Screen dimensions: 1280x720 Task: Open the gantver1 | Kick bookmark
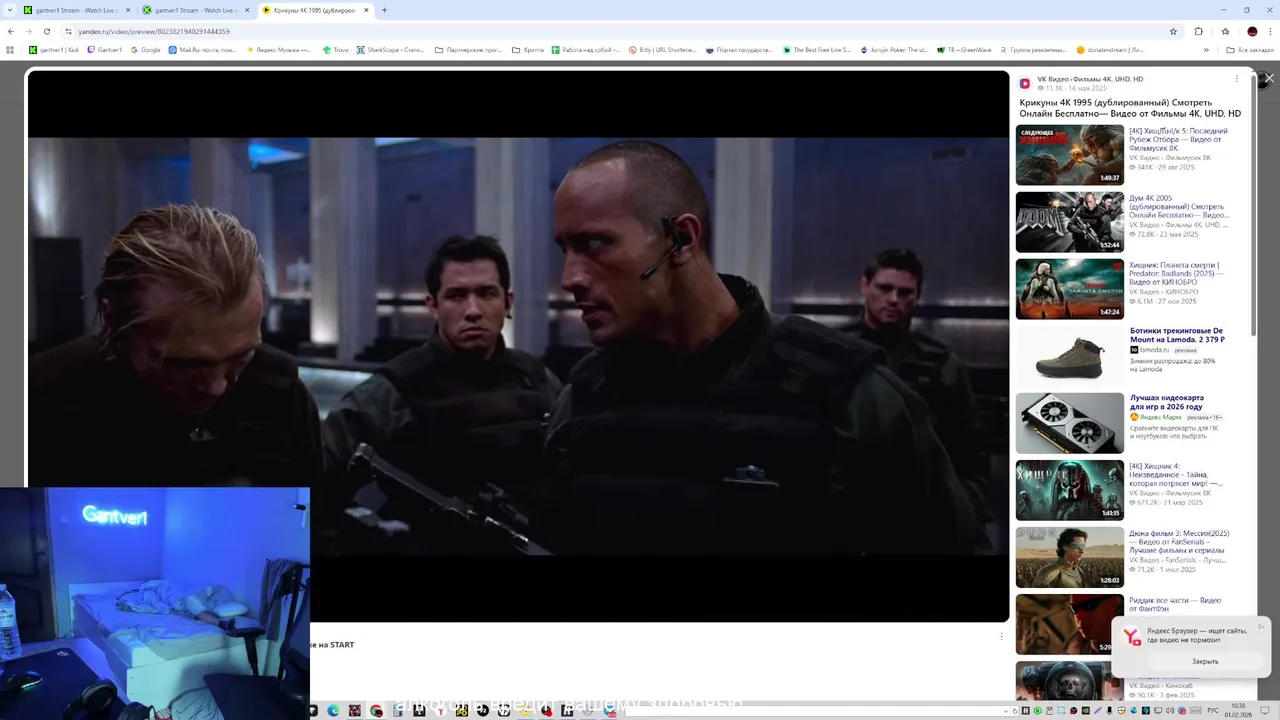coord(54,49)
